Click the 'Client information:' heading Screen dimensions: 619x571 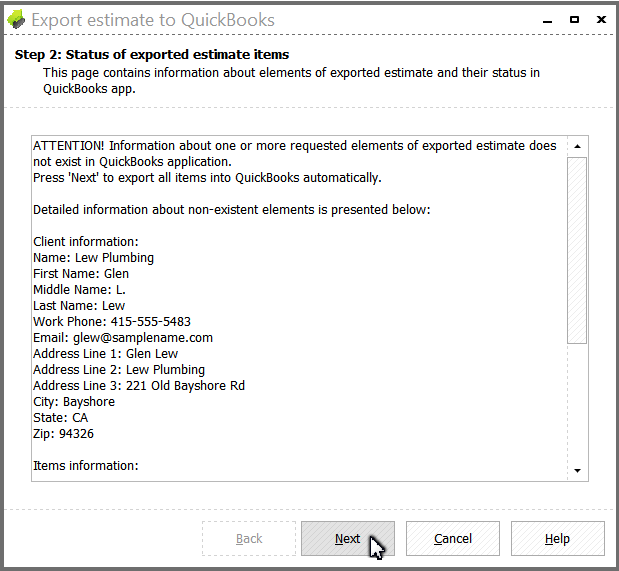coord(86,242)
